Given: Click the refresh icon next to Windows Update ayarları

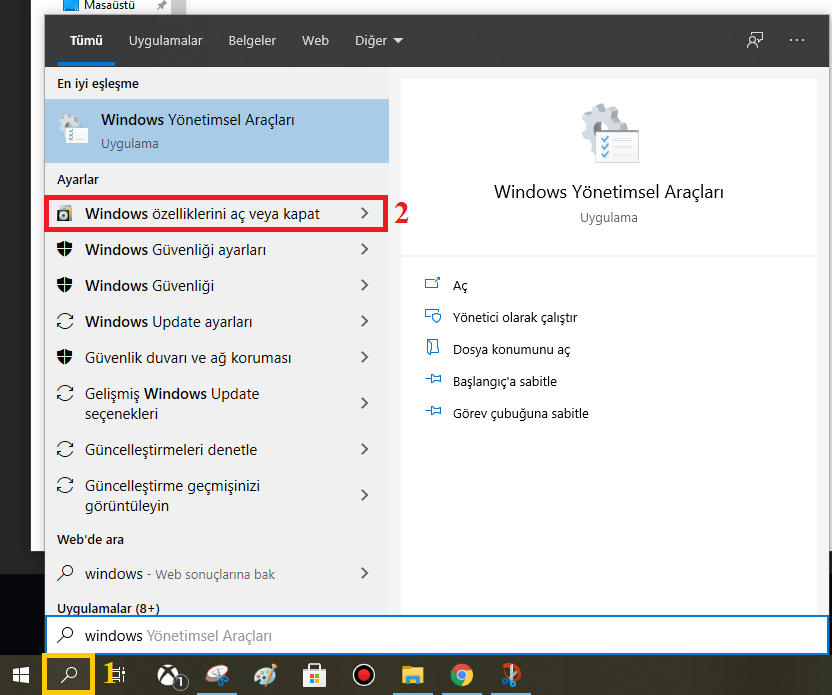Looking at the screenshot, I should tap(65, 322).
